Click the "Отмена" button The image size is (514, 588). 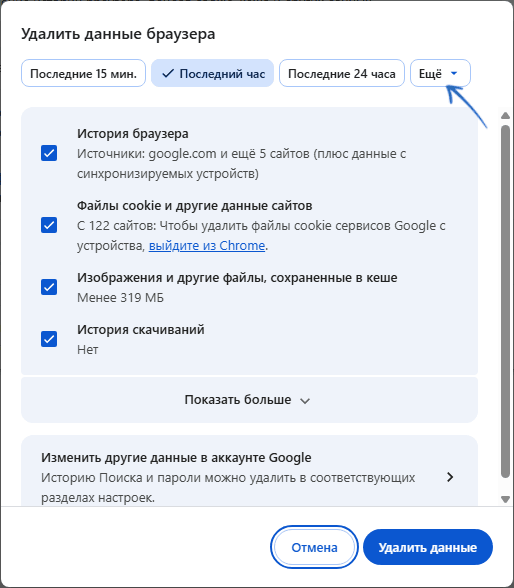(314, 547)
